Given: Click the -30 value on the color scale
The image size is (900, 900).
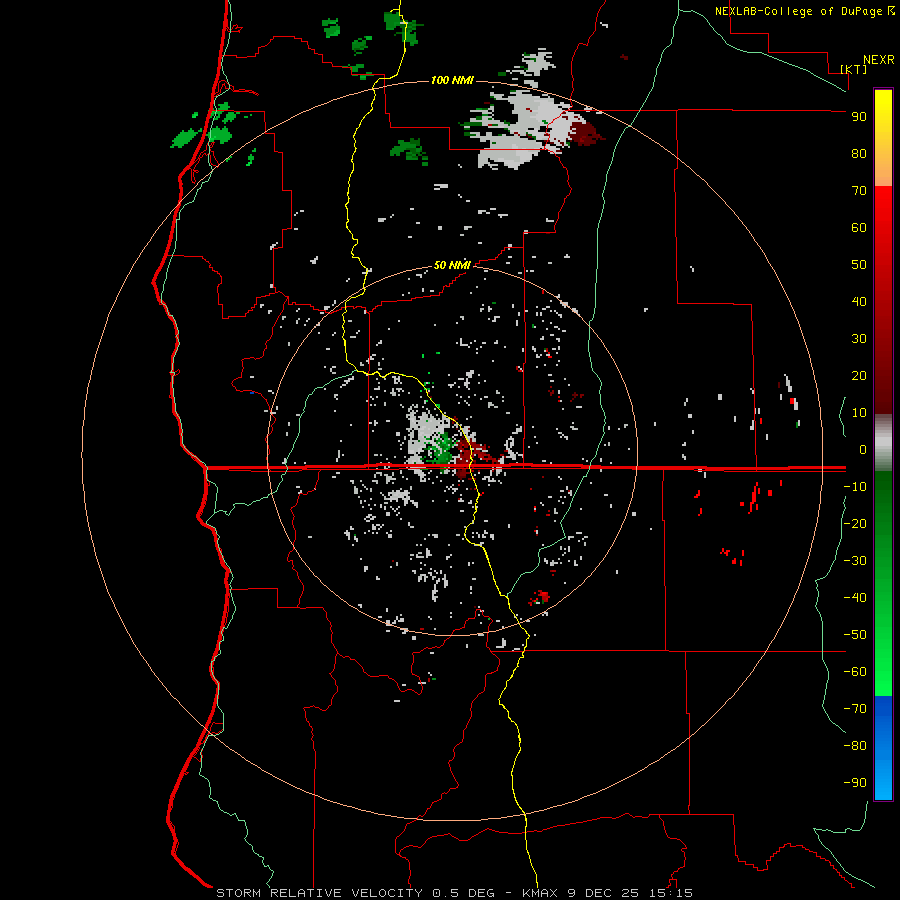Looking at the screenshot, I should [855, 561].
